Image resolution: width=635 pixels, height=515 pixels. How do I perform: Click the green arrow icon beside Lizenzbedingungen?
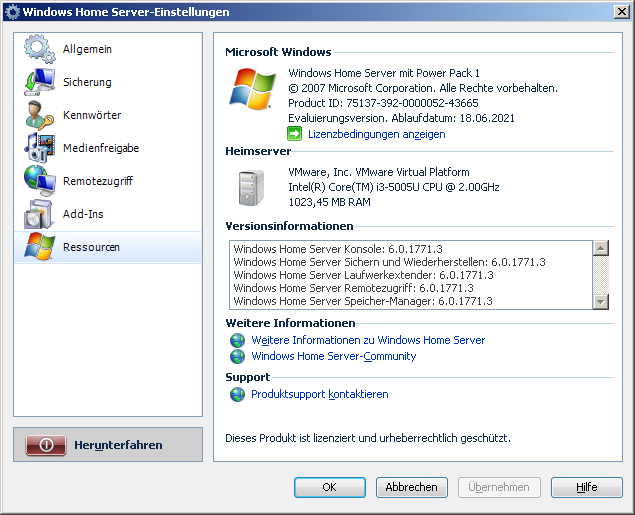[294, 134]
